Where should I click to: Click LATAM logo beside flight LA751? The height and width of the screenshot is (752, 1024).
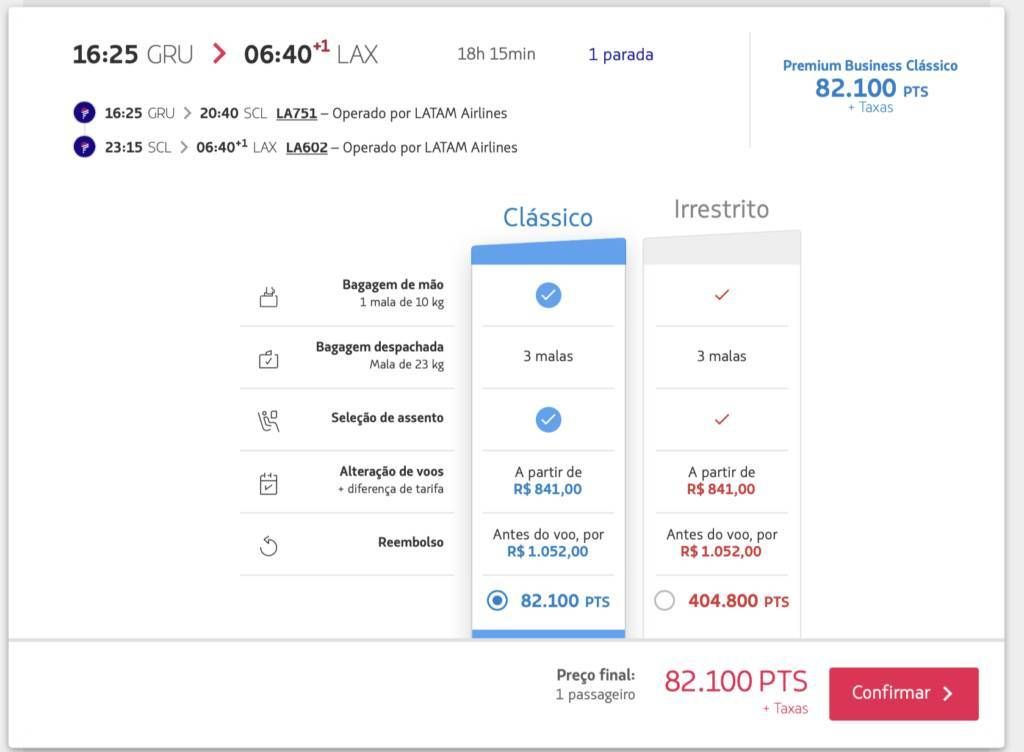pyautogui.click(x=84, y=113)
